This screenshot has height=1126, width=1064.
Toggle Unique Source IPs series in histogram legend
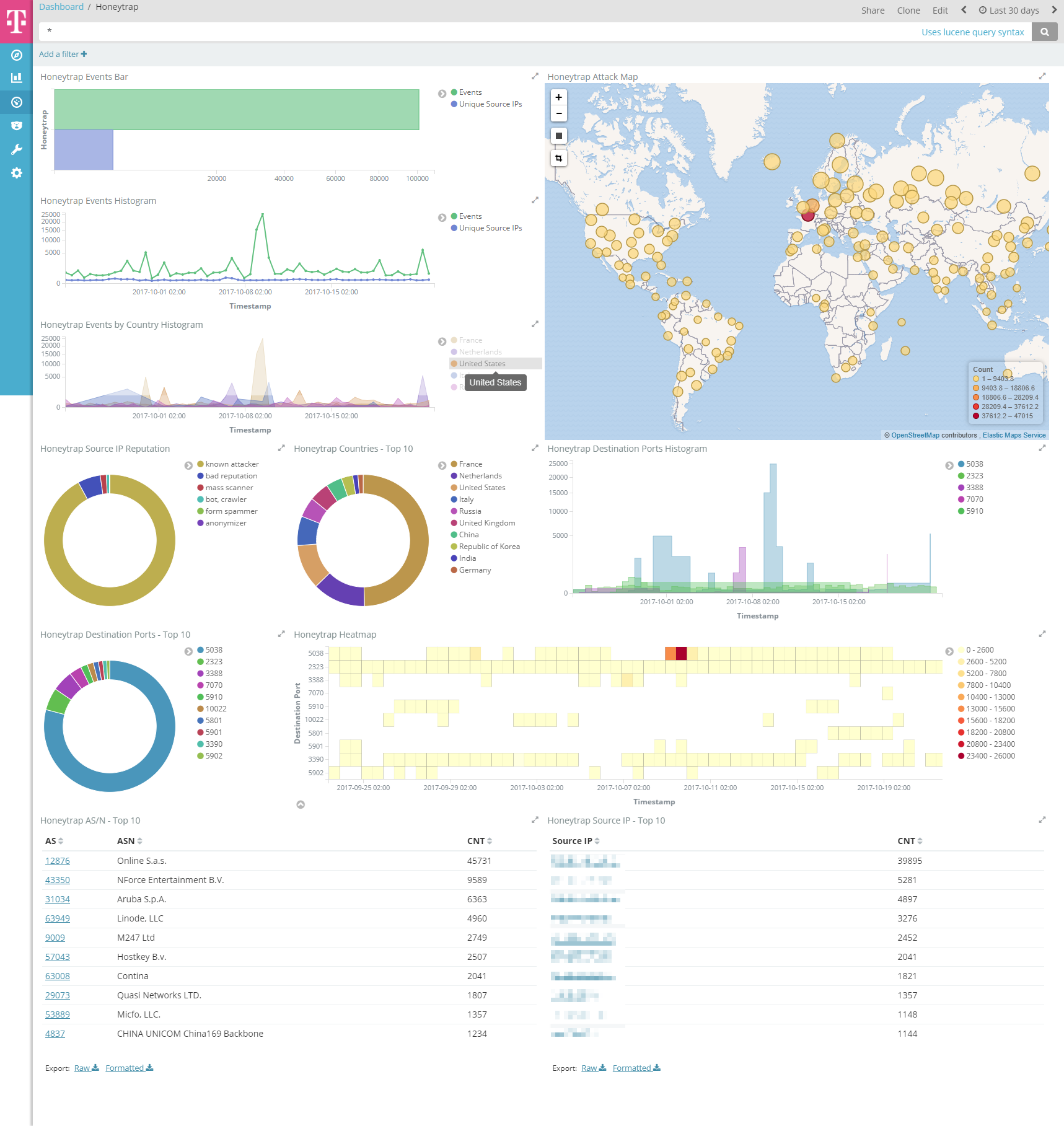click(x=490, y=228)
